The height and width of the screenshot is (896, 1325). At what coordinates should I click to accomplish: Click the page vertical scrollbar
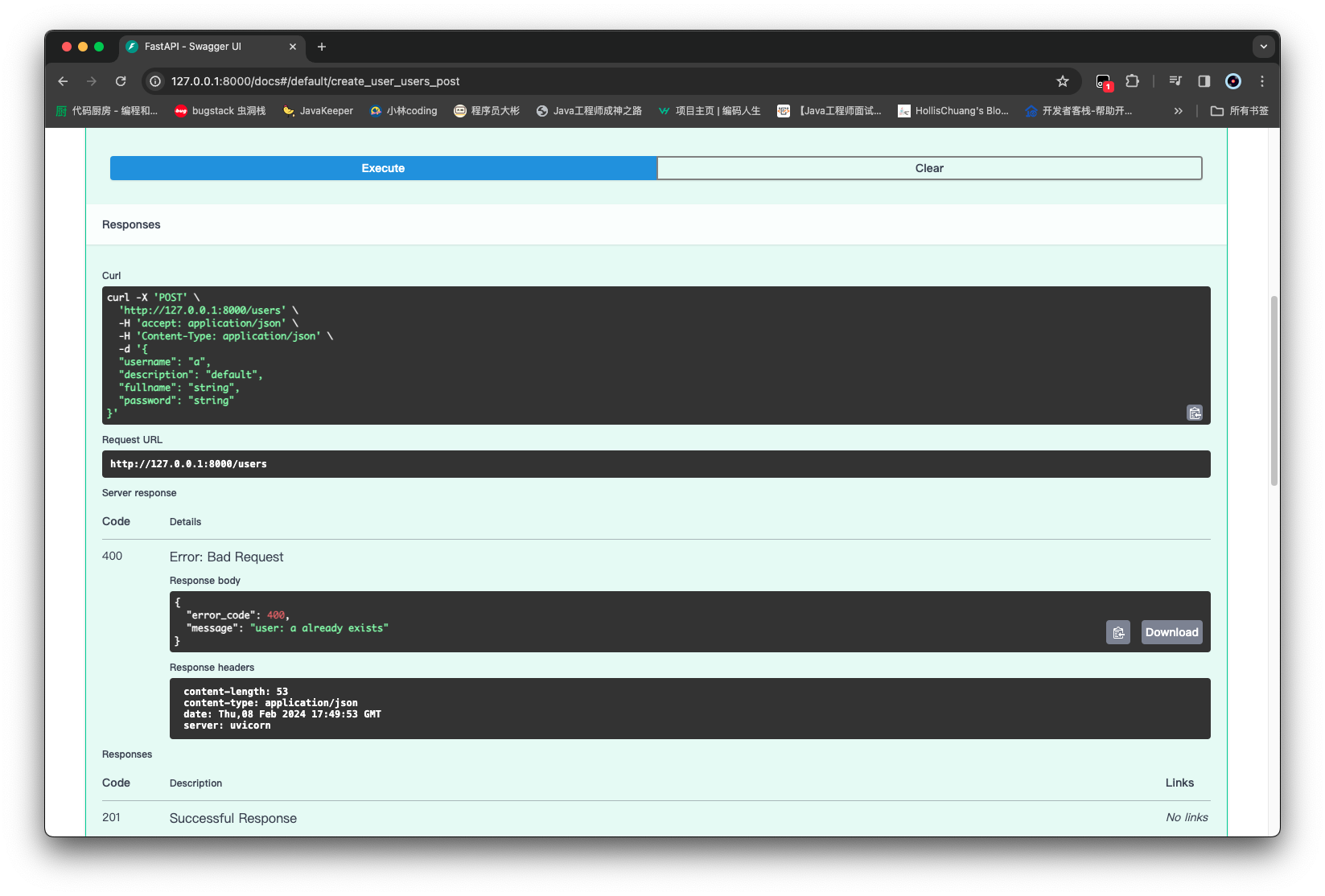pyautogui.click(x=1274, y=391)
